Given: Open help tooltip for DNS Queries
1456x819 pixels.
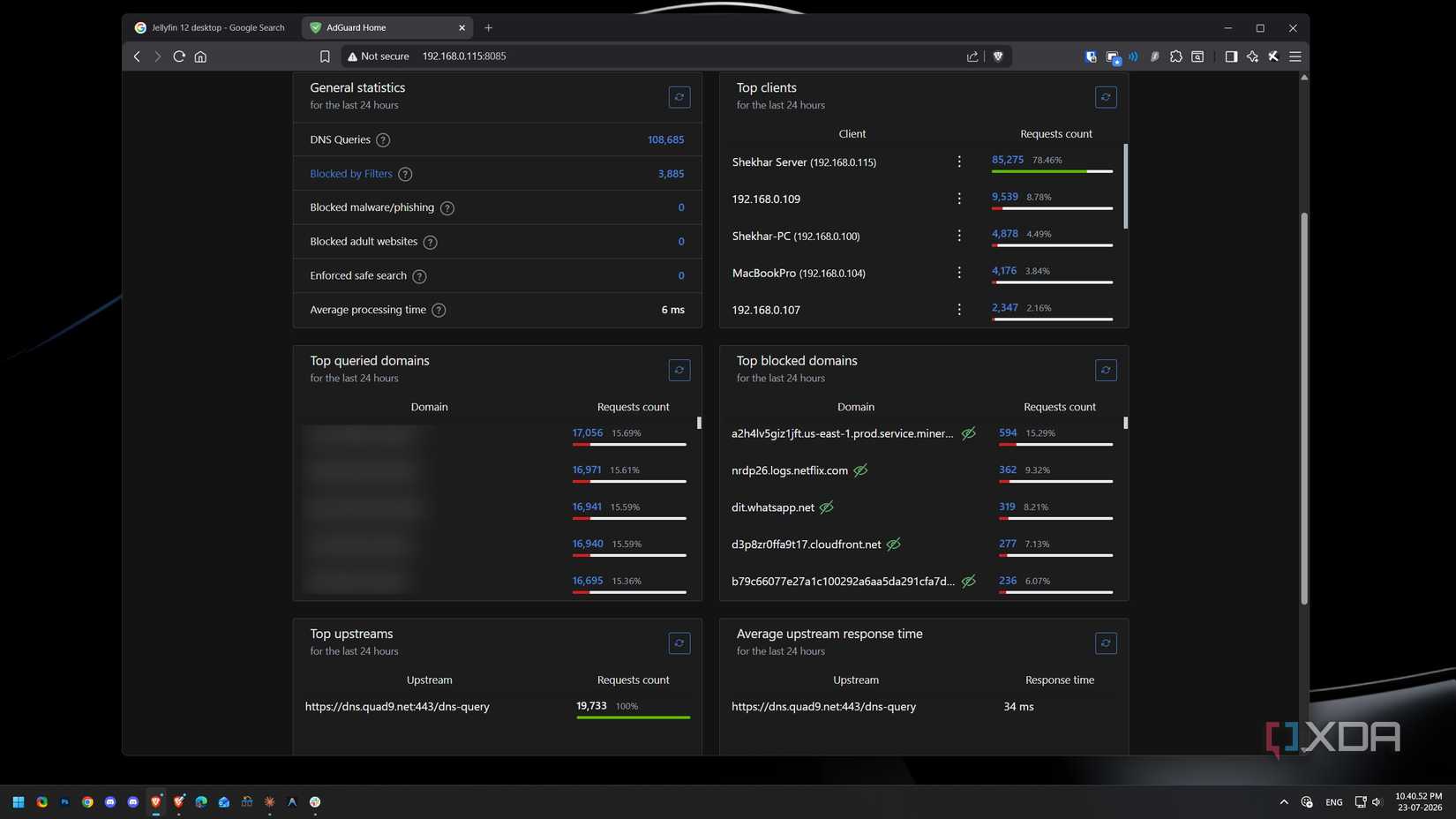Looking at the screenshot, I should point(383,140).
